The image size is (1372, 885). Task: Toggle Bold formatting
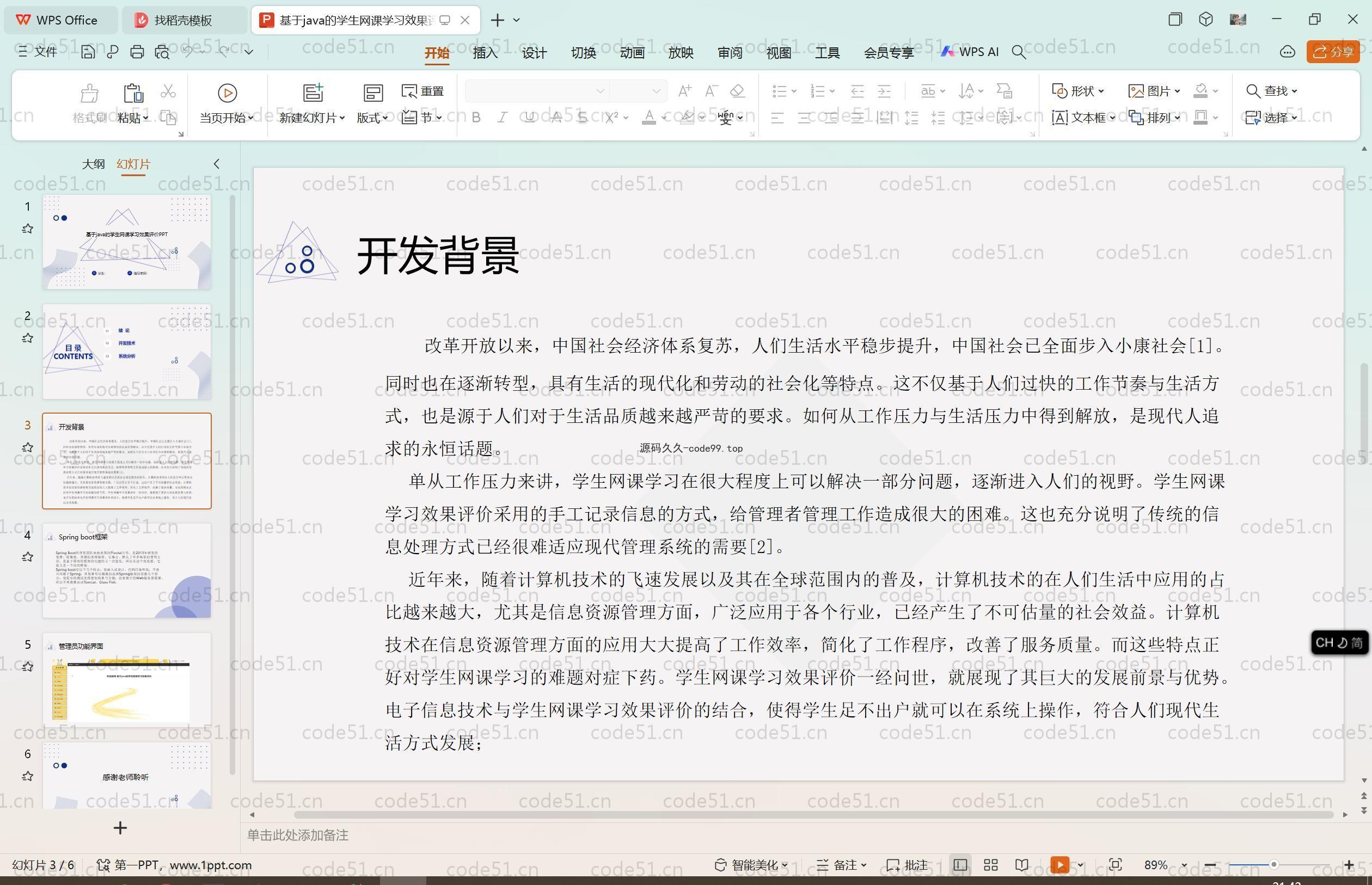pos(476,118)
